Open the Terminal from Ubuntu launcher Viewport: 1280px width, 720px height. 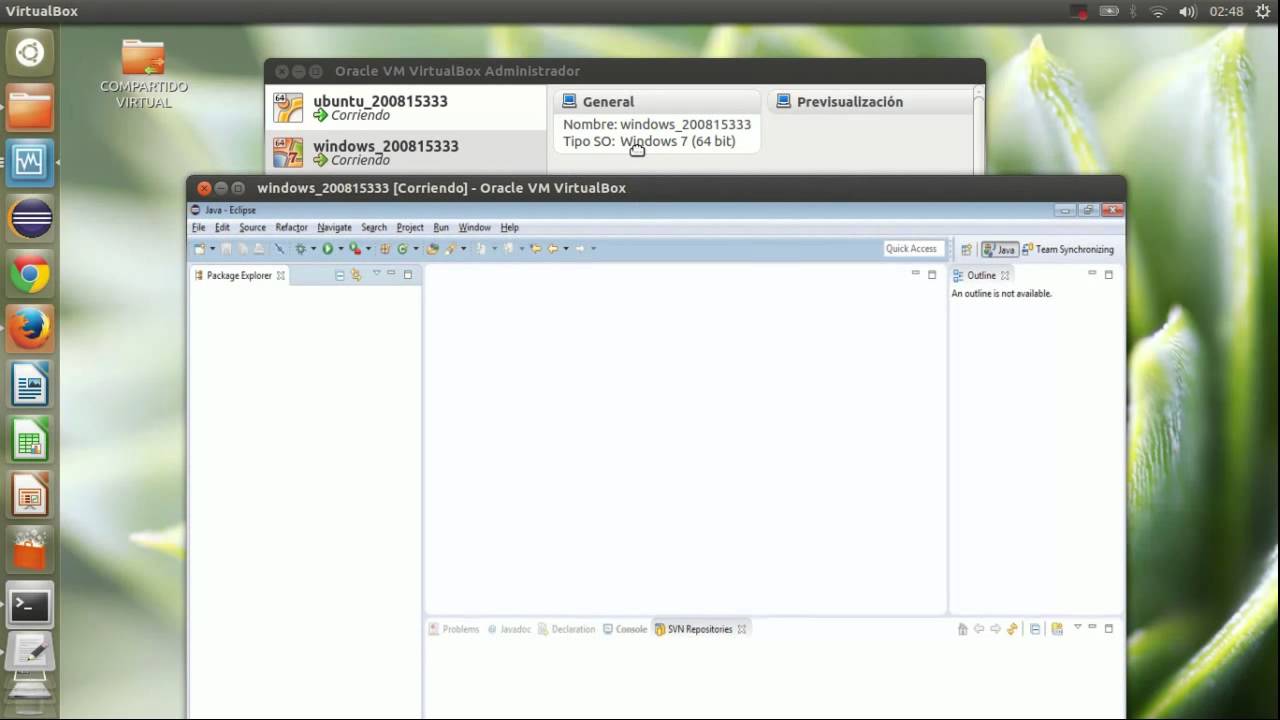tap(30, 604)
